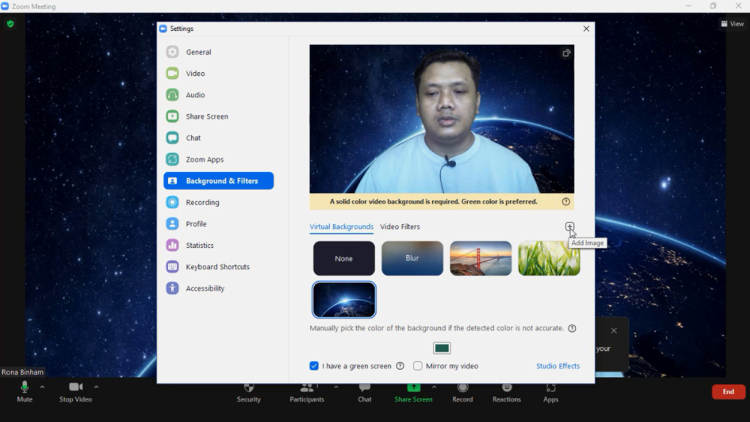Click rotate preview icon on video preview
Viewport: 750px width, 422px height.
(x=566, y=53)
